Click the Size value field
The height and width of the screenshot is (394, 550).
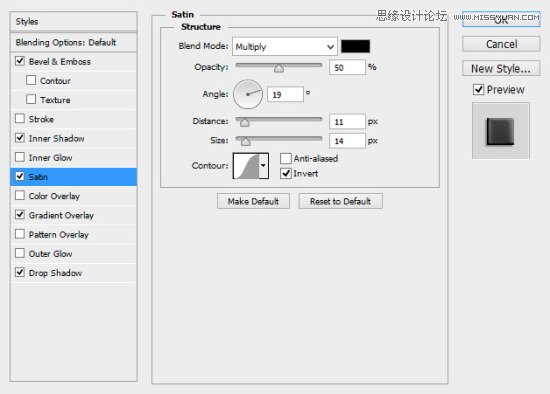347,141
